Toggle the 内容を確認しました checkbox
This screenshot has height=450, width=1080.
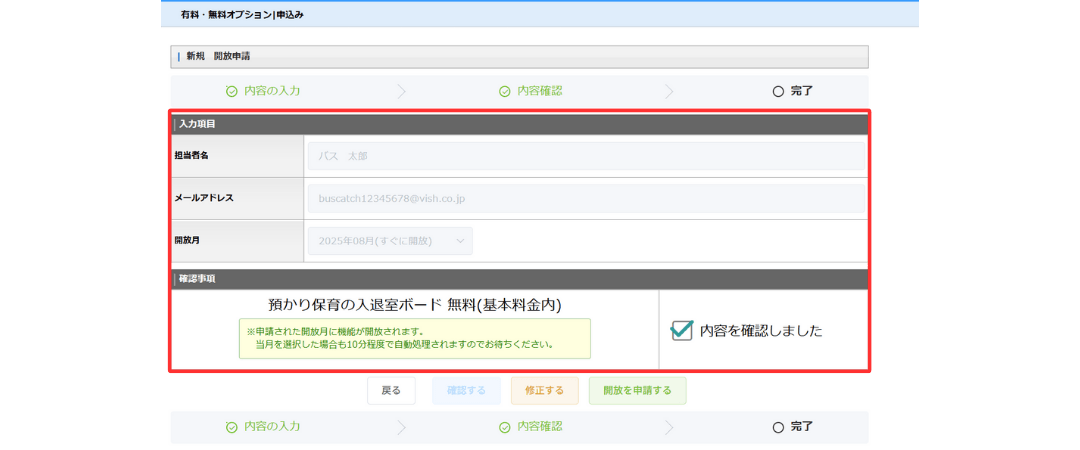tap(682, 331)
